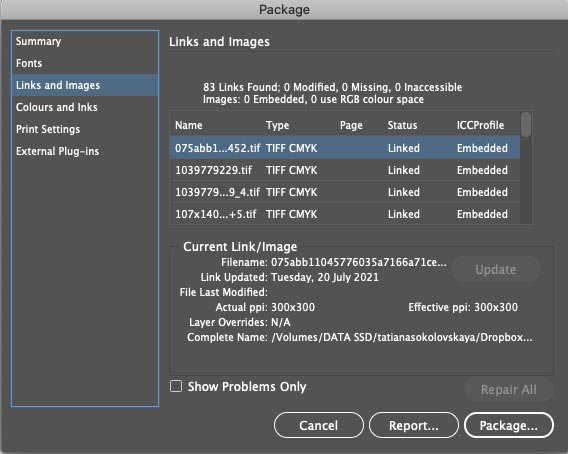Select the 107x140...+5.tif link row
This screenshot has width=568, height=454.
tap(345, 214)
